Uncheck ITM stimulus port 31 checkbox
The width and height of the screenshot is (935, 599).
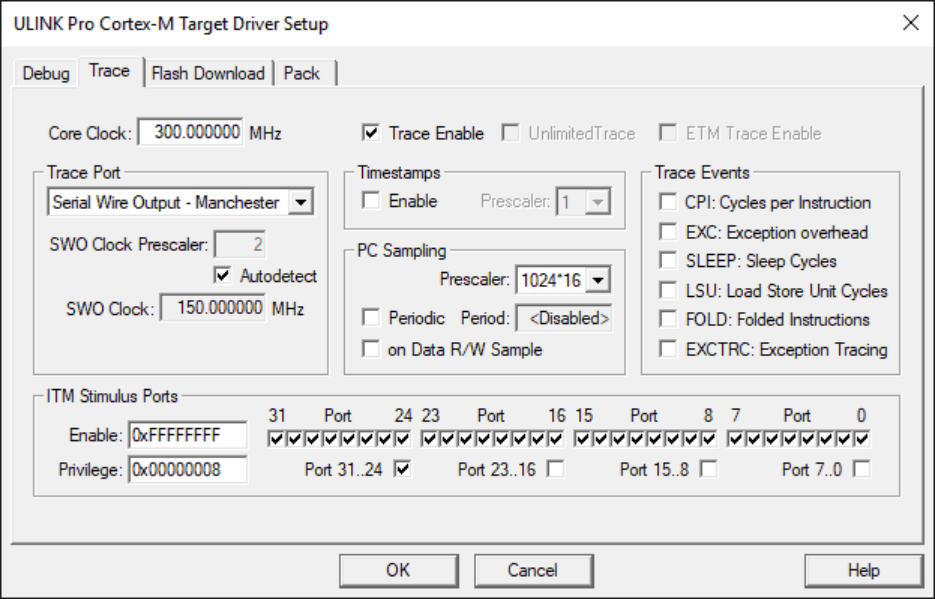276,439
